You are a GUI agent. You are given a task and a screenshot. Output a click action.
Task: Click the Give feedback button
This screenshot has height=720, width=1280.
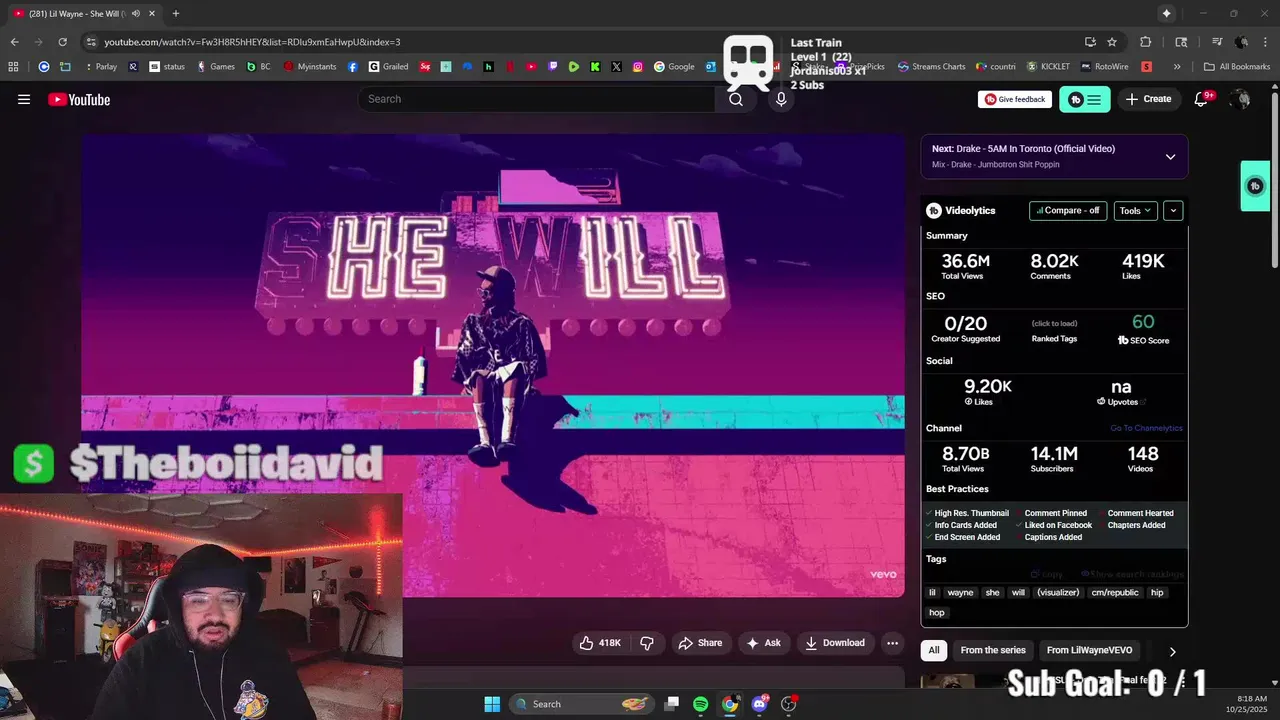click(x=1014, y=99)
